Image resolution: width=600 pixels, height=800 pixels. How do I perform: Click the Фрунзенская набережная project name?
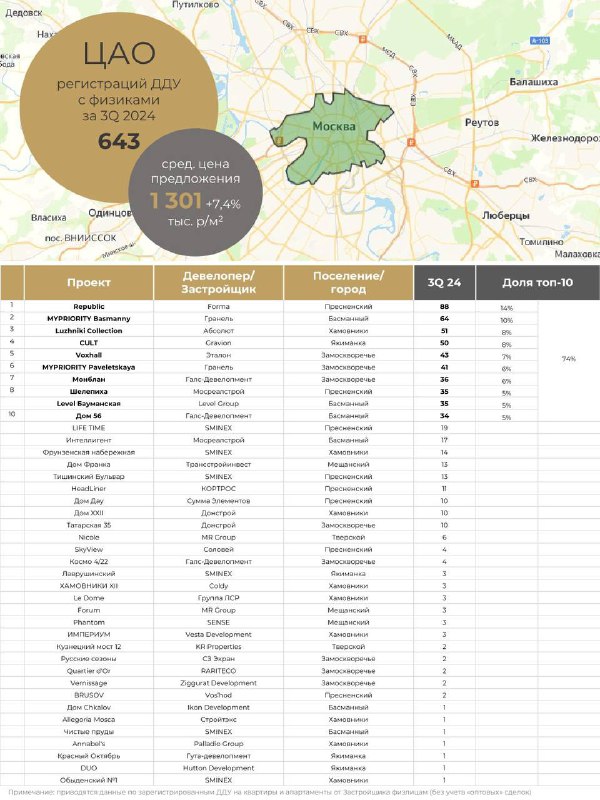[89, 453]
